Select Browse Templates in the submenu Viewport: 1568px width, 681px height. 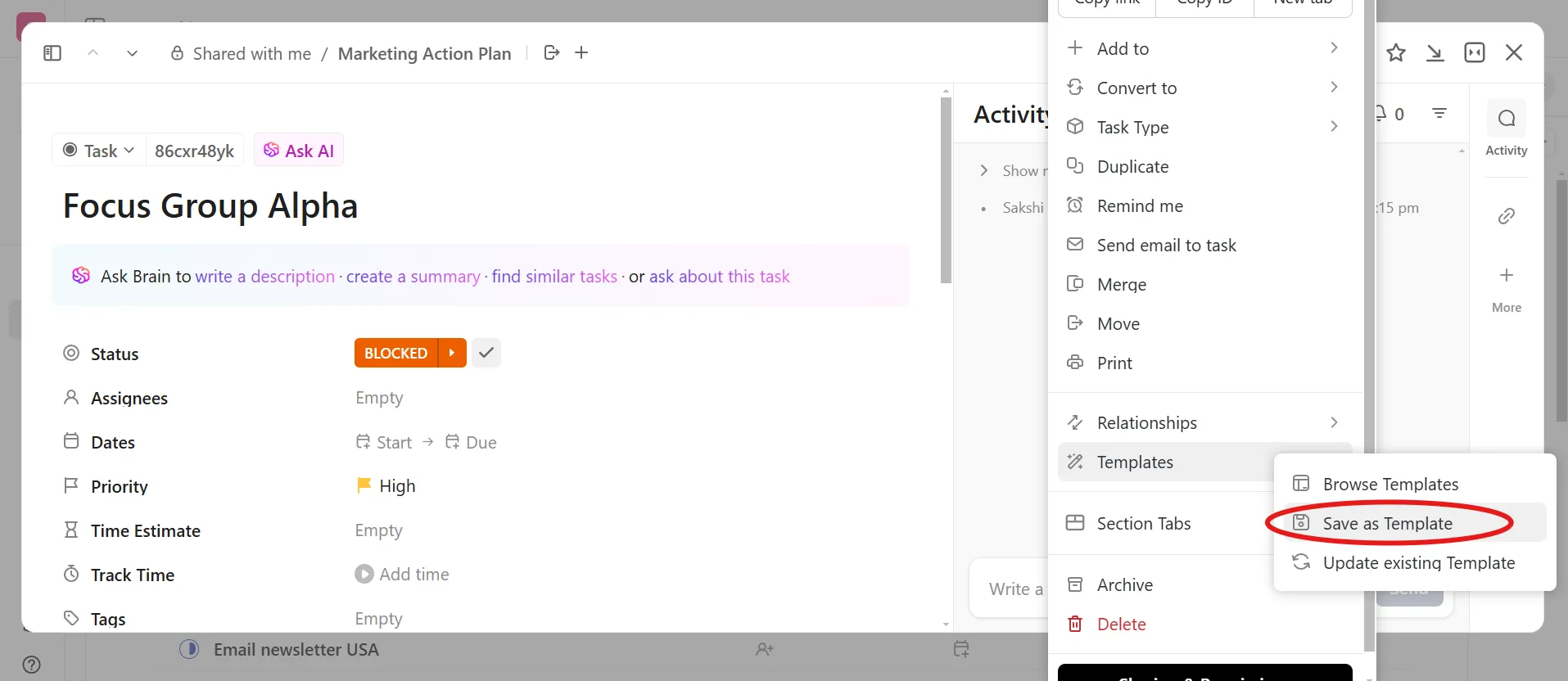pyautogui.click(x=1415, y=484)
